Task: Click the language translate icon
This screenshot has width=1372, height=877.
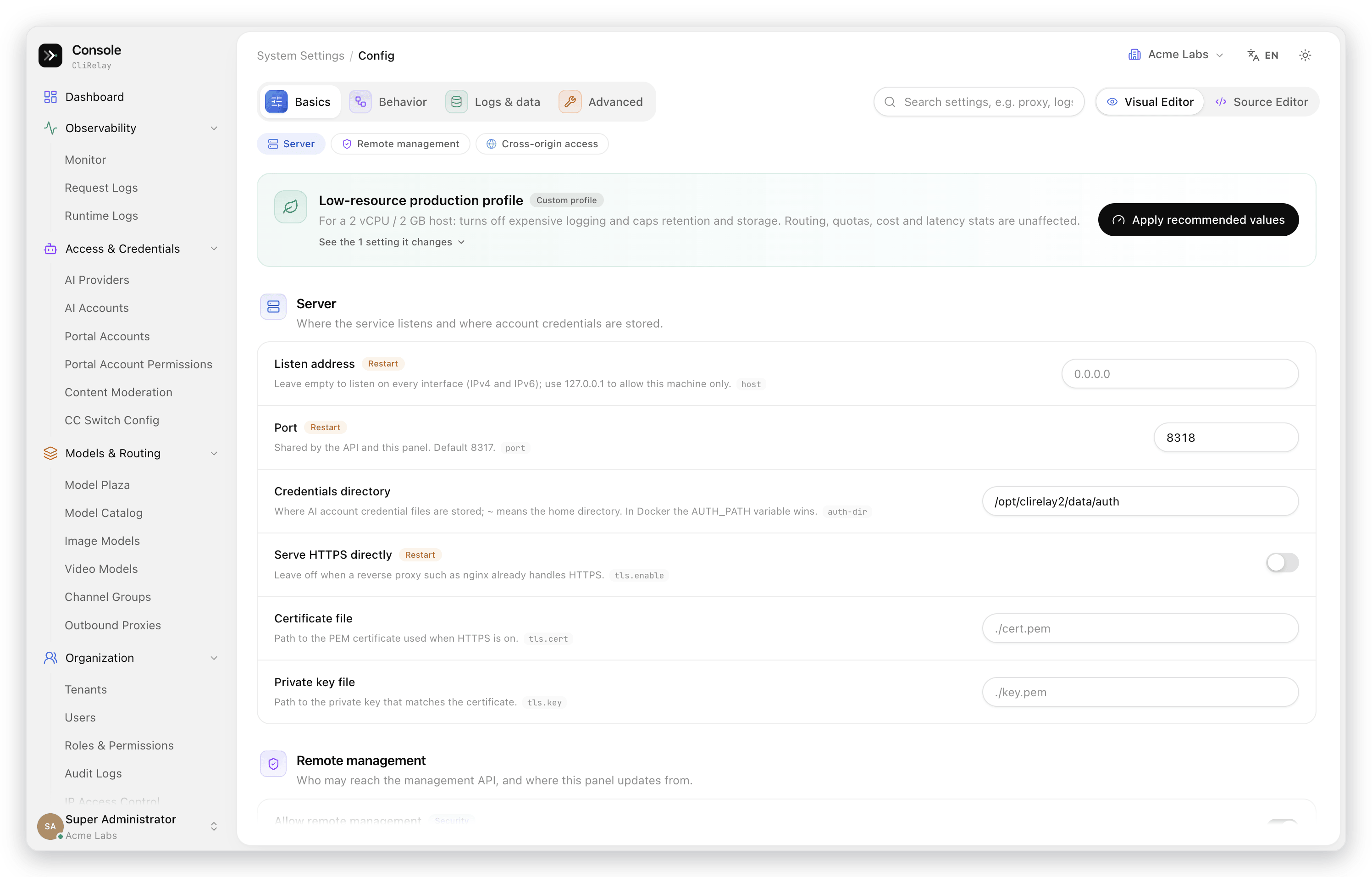Action: coord(1253,56)
